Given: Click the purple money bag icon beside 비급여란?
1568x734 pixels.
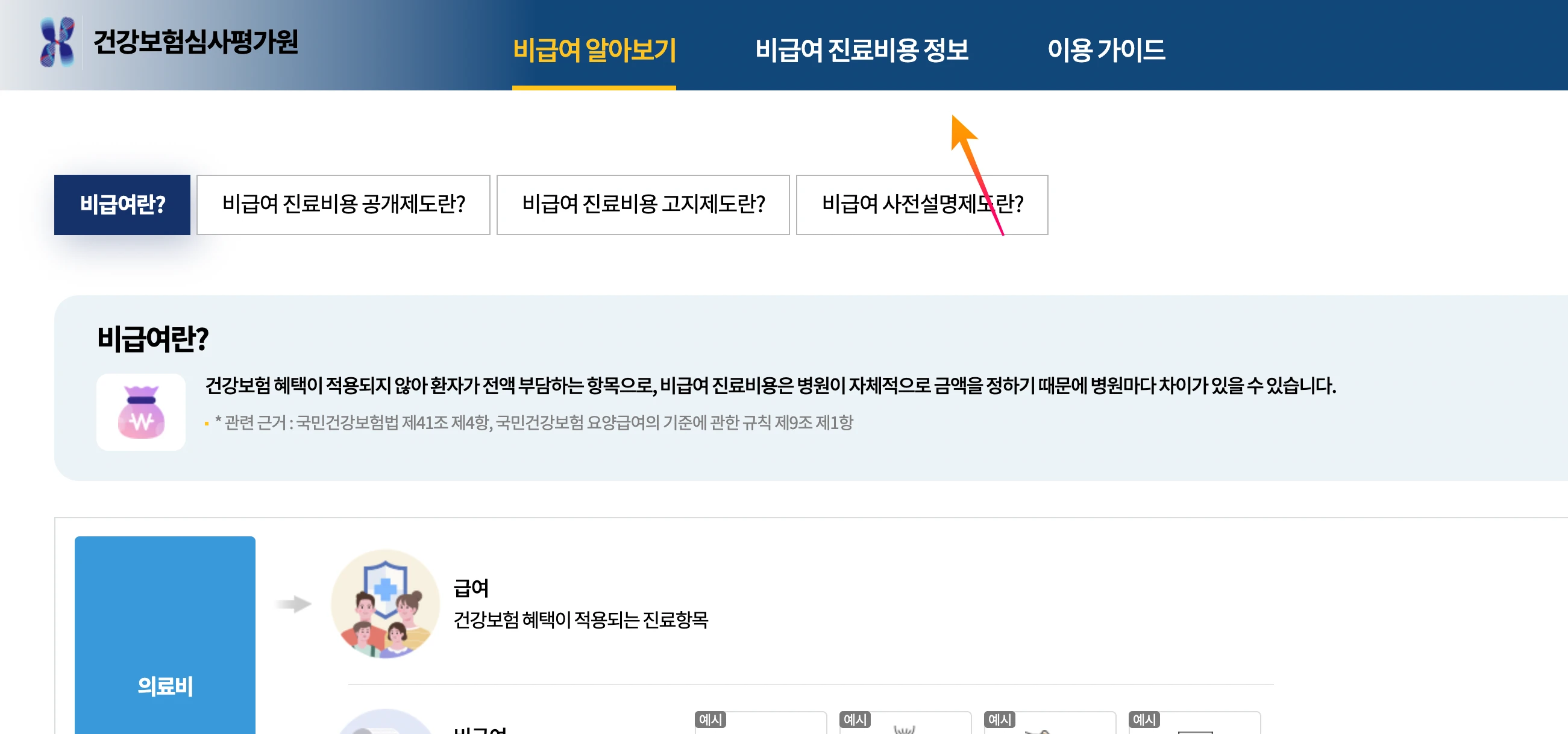Looking at the screenshot, I should coord(141,412).
